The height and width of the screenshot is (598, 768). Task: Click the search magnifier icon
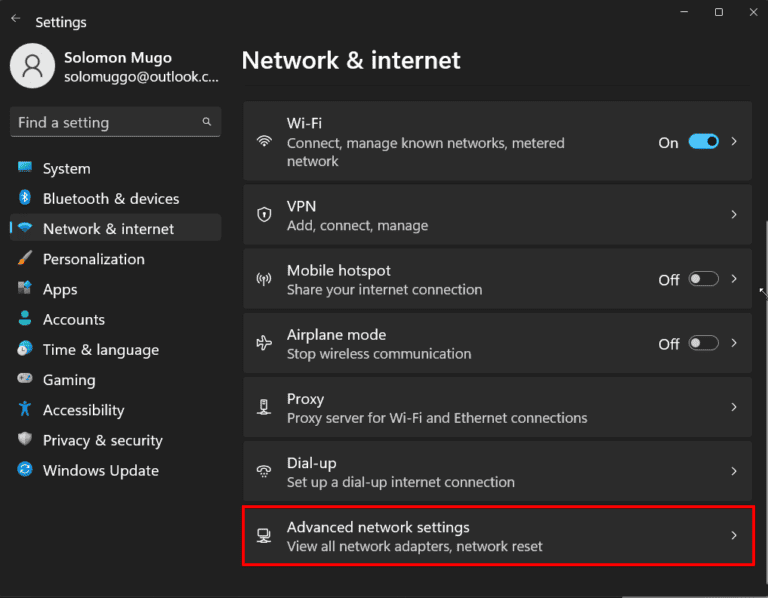pyautogui.click(x=207, y=122)
